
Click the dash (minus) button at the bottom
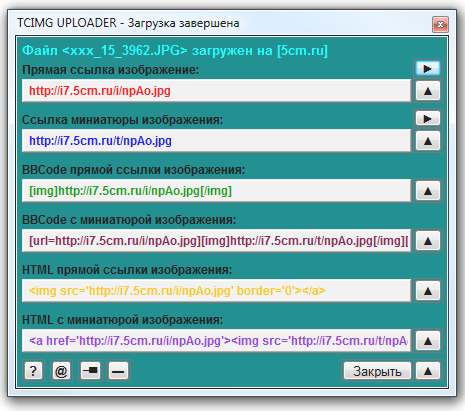click(118, 371)
